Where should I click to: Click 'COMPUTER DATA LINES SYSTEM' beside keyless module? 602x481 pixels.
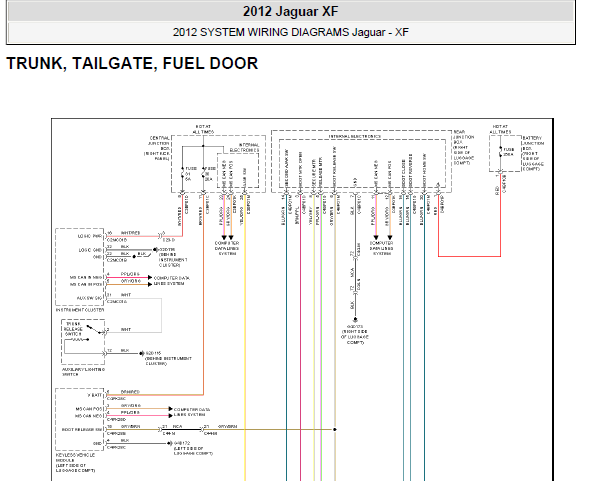(192, 412)
